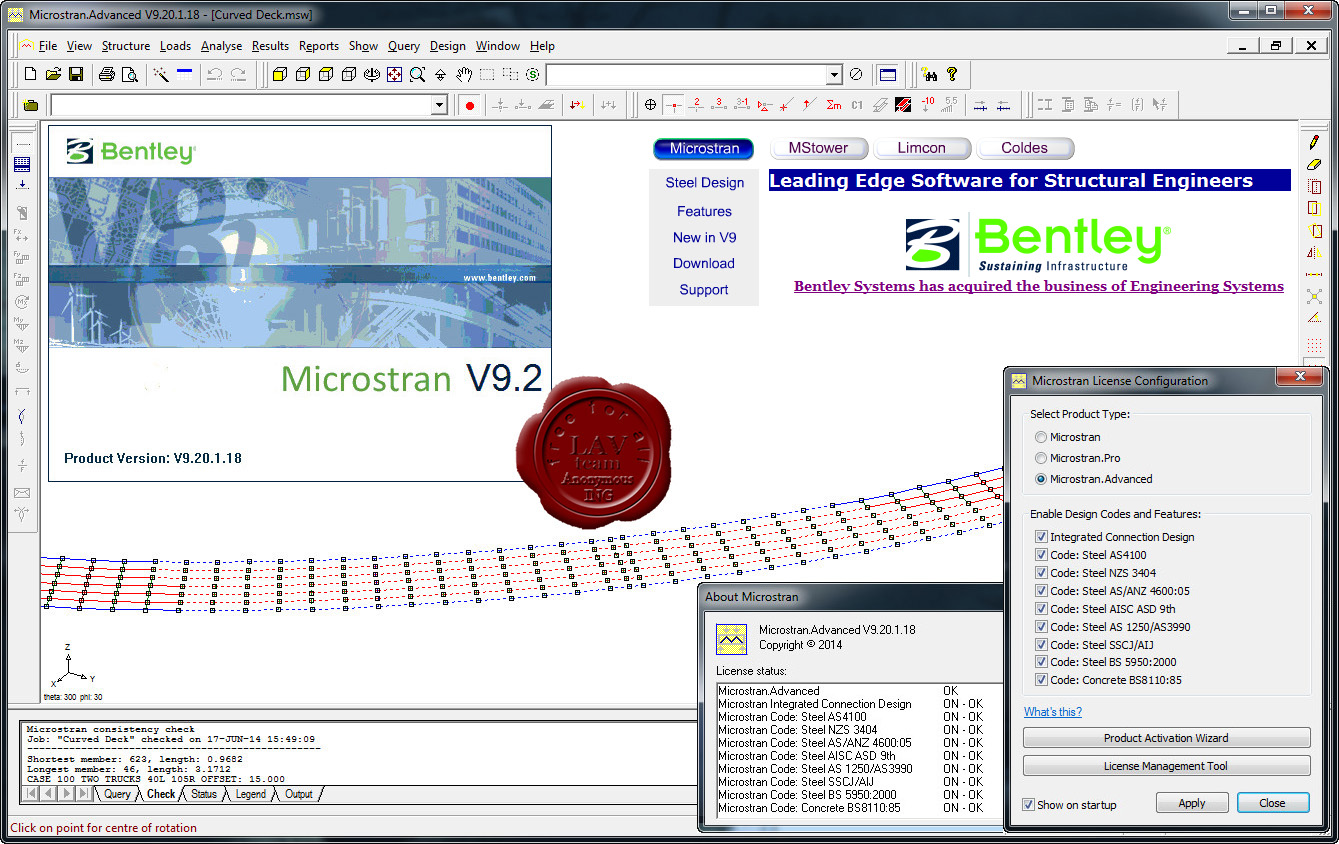This screenshot has width=1339, height=844.
Task: Click the Print icon in toolbar
Action: pyautogui.click(x=106, y=74)
